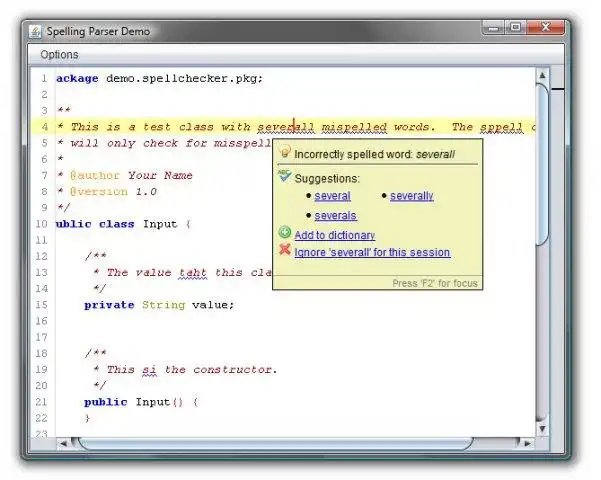Viewport: 601px width, 480px height.
Task: Click 'Incorrectly spelled word: severall' heading
Action: coord(374,155)
